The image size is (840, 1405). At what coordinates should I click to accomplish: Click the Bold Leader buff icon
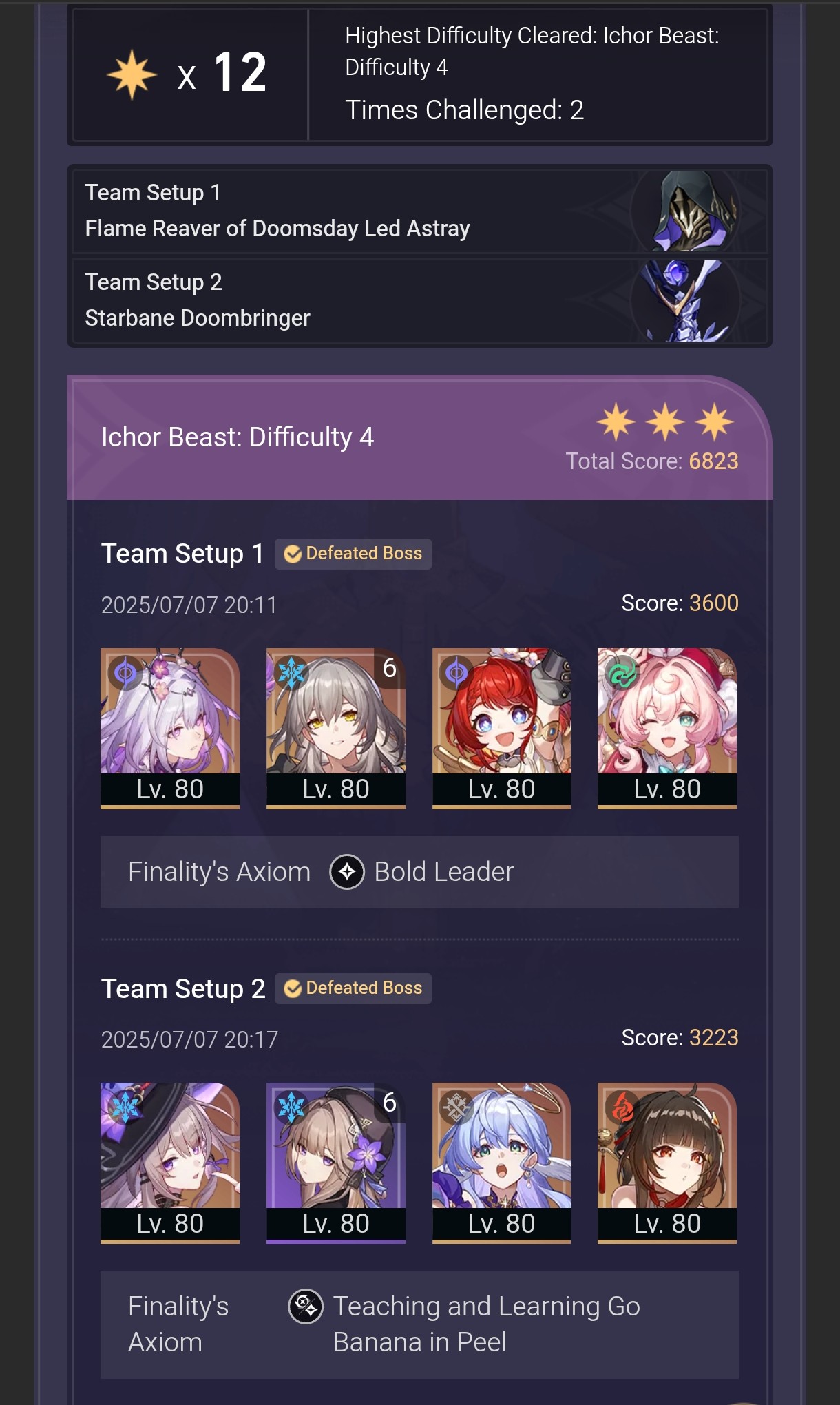347,872
